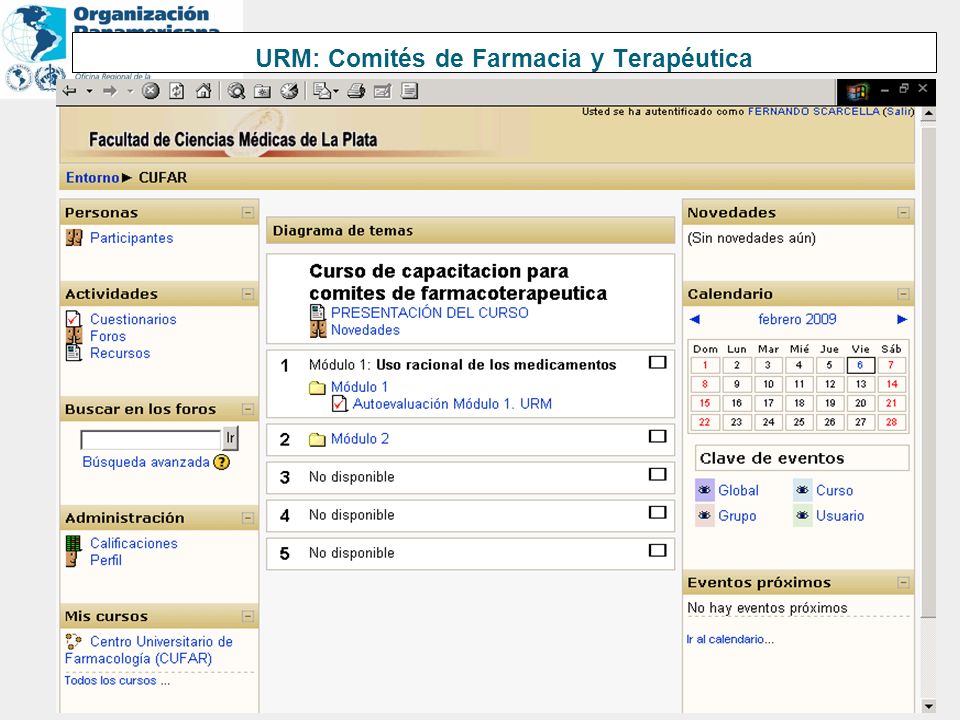This screenshot has height=720, width=960.
Task: Refresh the page with Refresh icon
Action: pyautogui.click(x=176, y=91)
